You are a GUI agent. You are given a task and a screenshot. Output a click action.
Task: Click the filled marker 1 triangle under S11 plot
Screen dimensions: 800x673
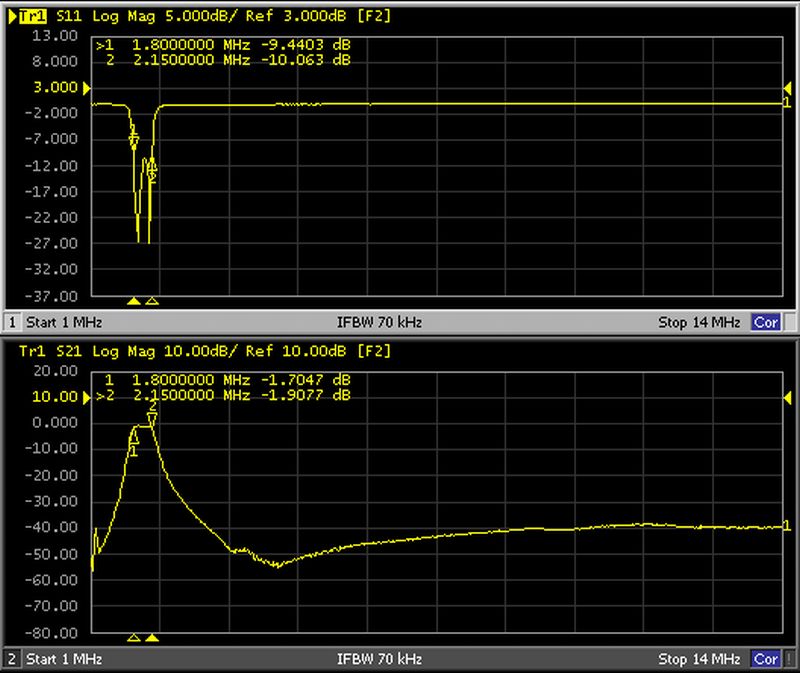pyautogui.click(x=133, y=300)
